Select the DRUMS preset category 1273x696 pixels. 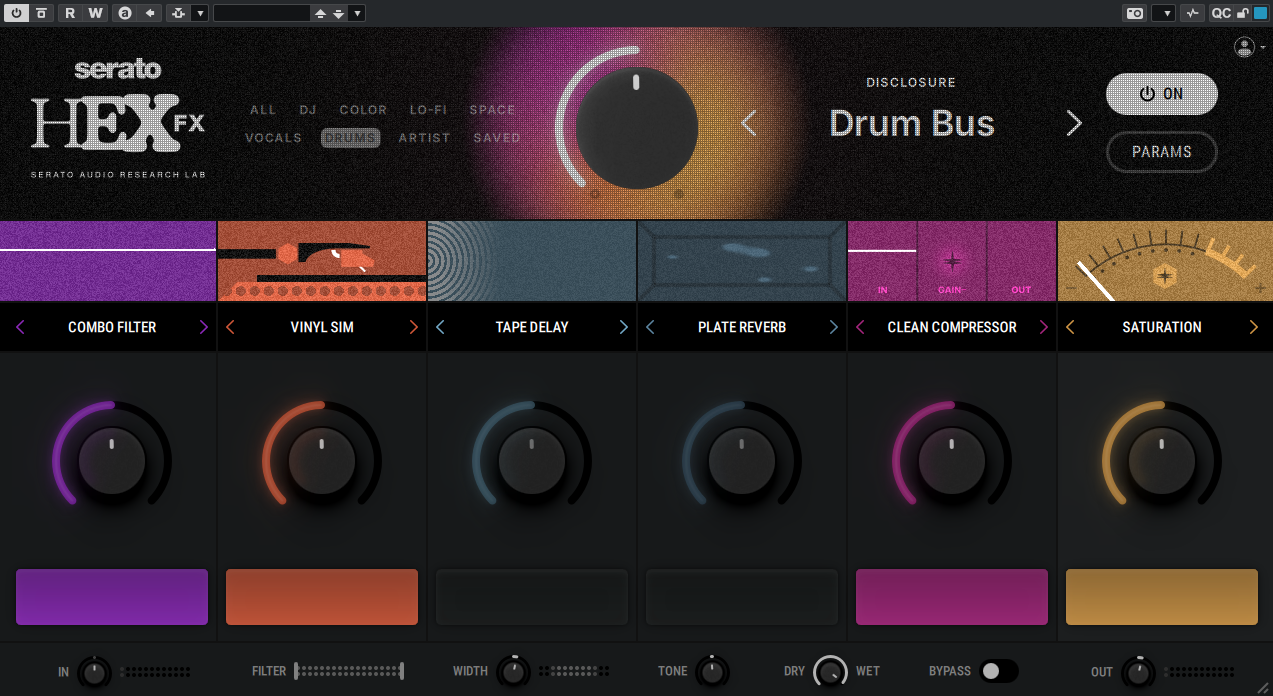click(350, 138)
